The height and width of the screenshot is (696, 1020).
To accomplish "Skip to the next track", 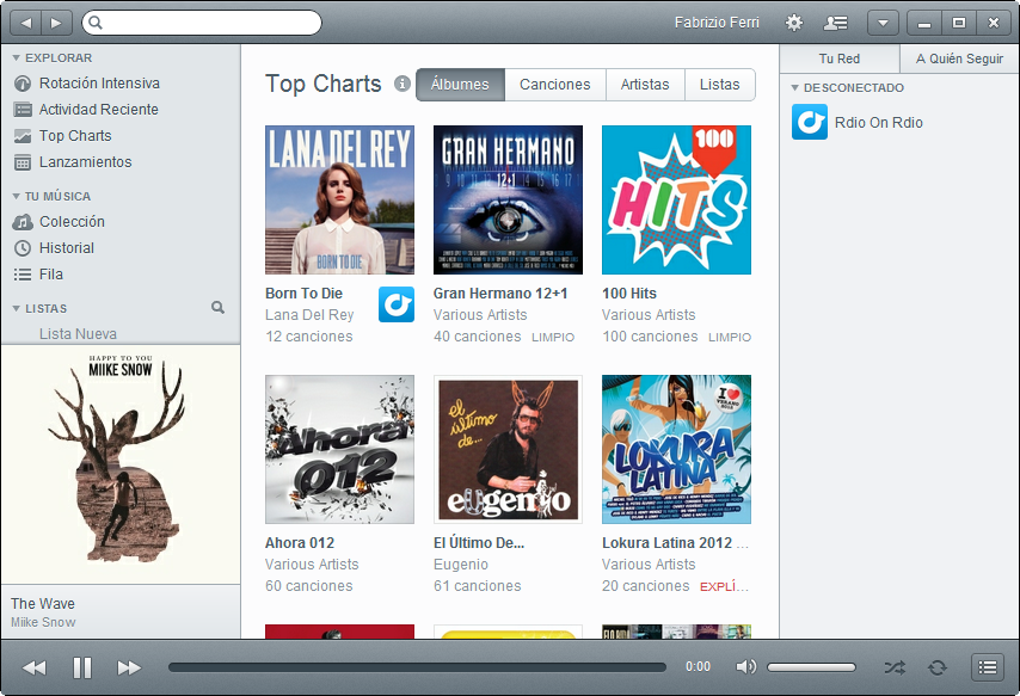I will click(129, 667).
